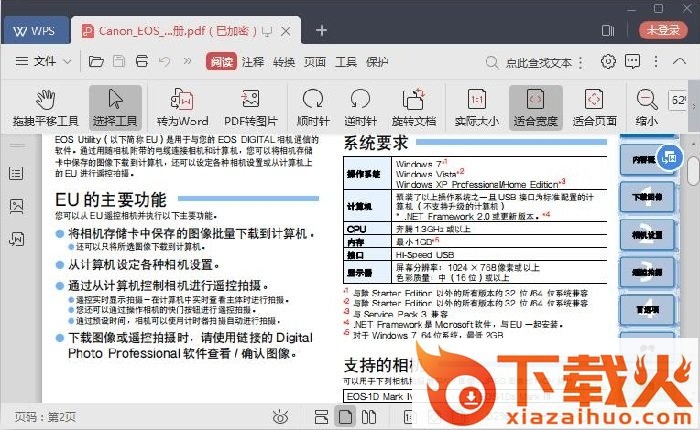Screen dimensions: 700x430
Task: Select the hand pan tool (拖拽平移工具)
Action: click(45, 108)
